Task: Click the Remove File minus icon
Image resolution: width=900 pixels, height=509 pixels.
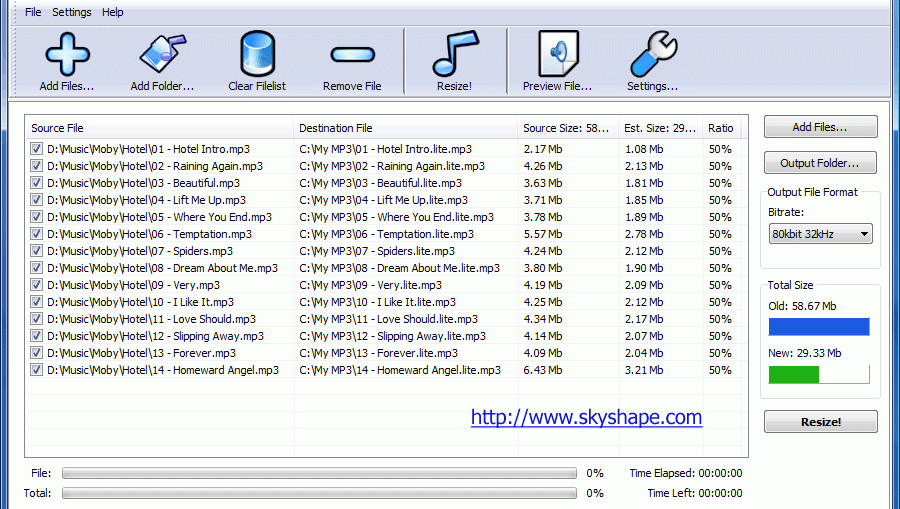Action: tap(352, 55)
